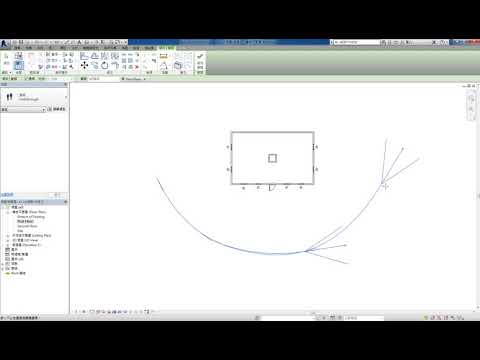Toggle the checkbox before Floor Plan option
480x360 pixels.
(x=123, y=79)
